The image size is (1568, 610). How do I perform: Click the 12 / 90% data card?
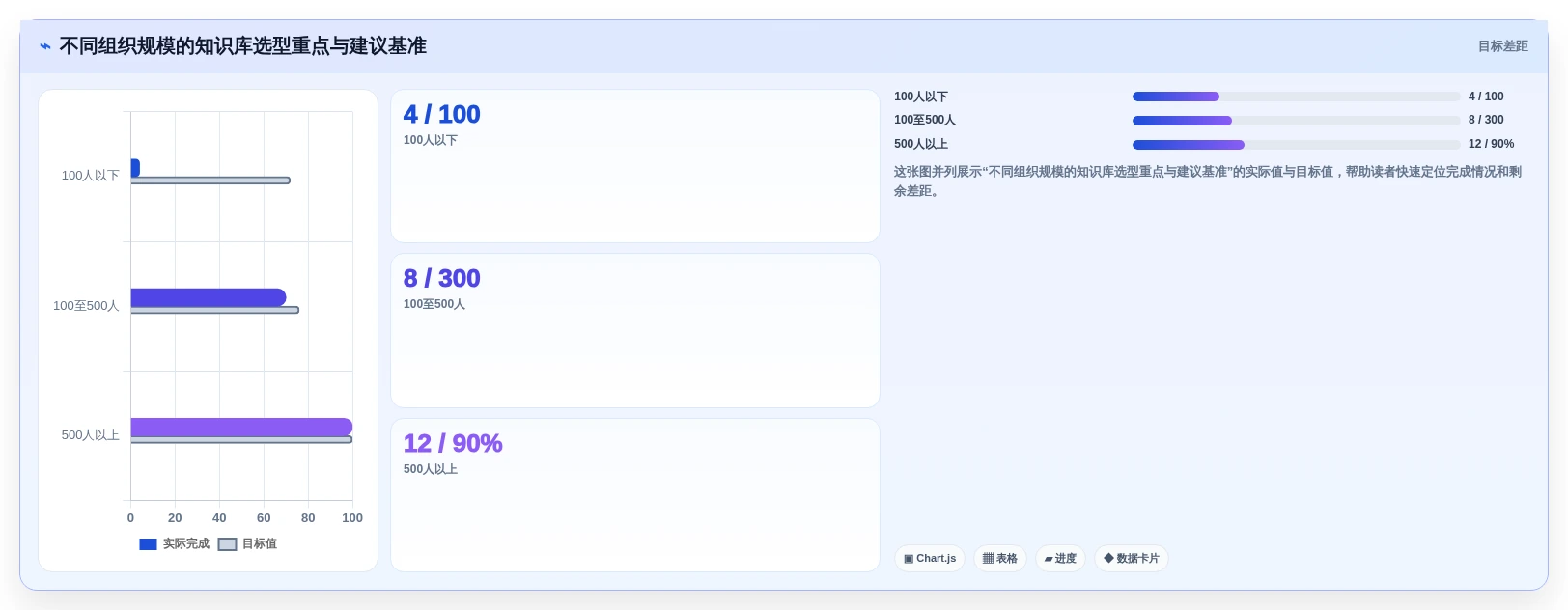coord(635,495)
